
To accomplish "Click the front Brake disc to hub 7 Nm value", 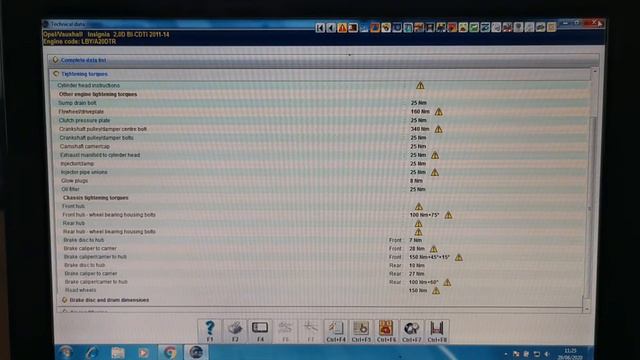I will tap(416, 240).
